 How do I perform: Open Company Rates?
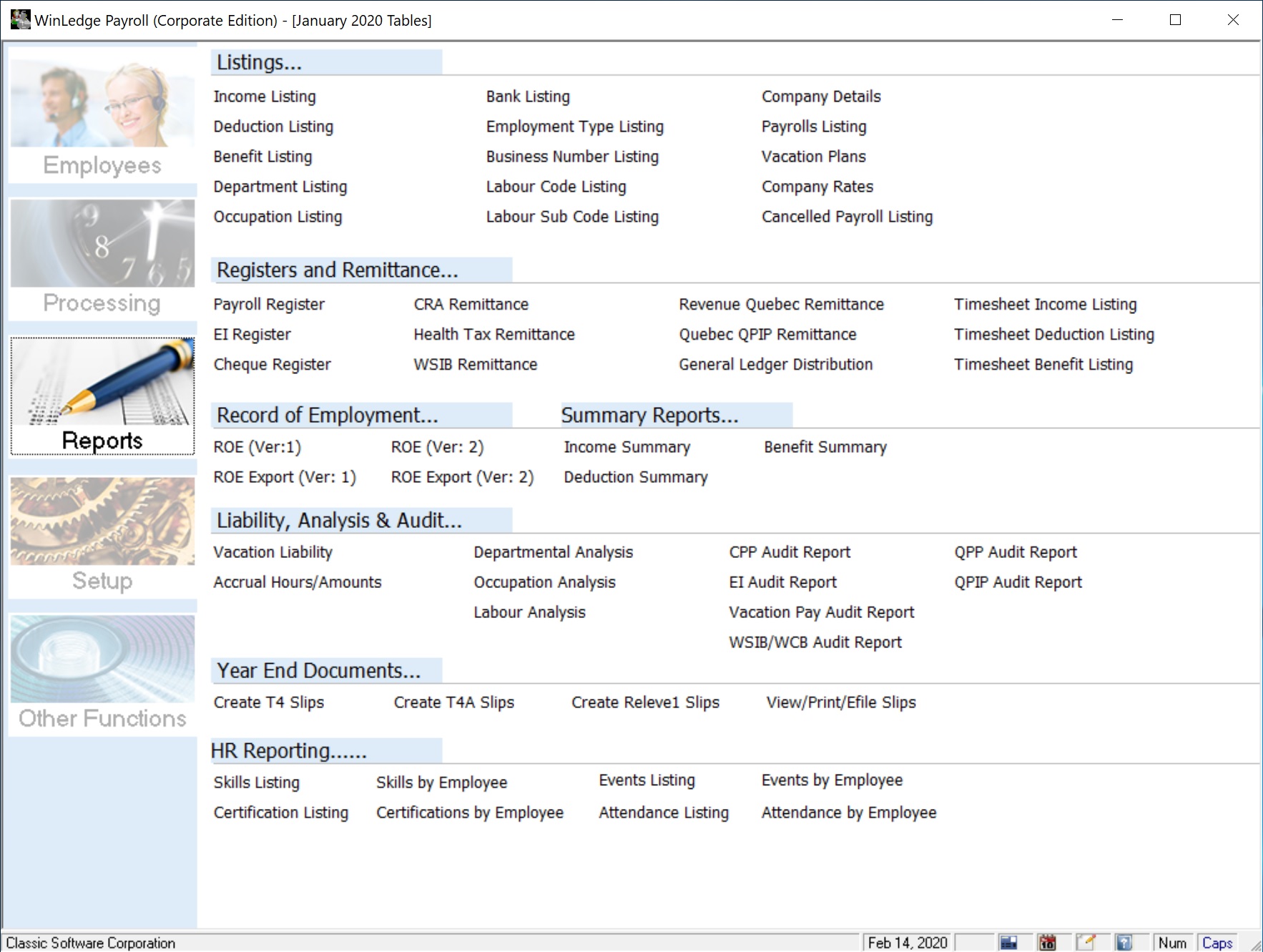click(x=817, y=187)
